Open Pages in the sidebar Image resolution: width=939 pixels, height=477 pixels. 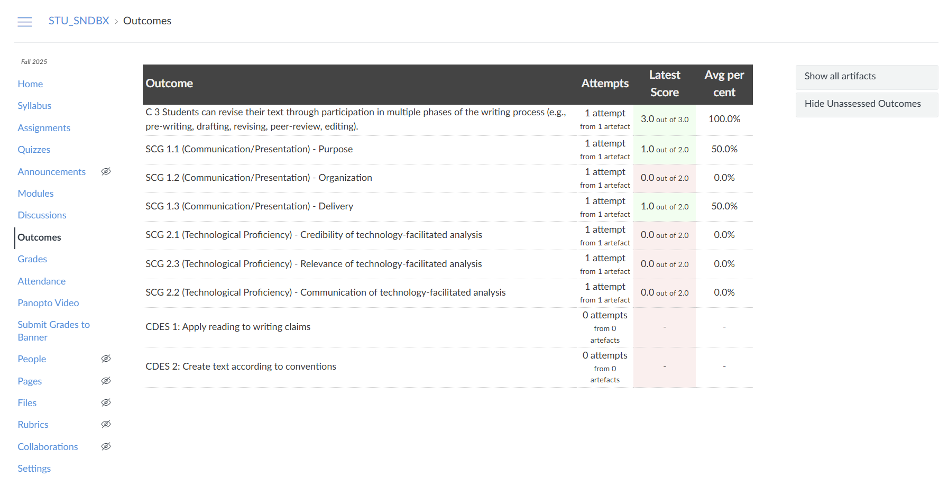pos(29,381)
